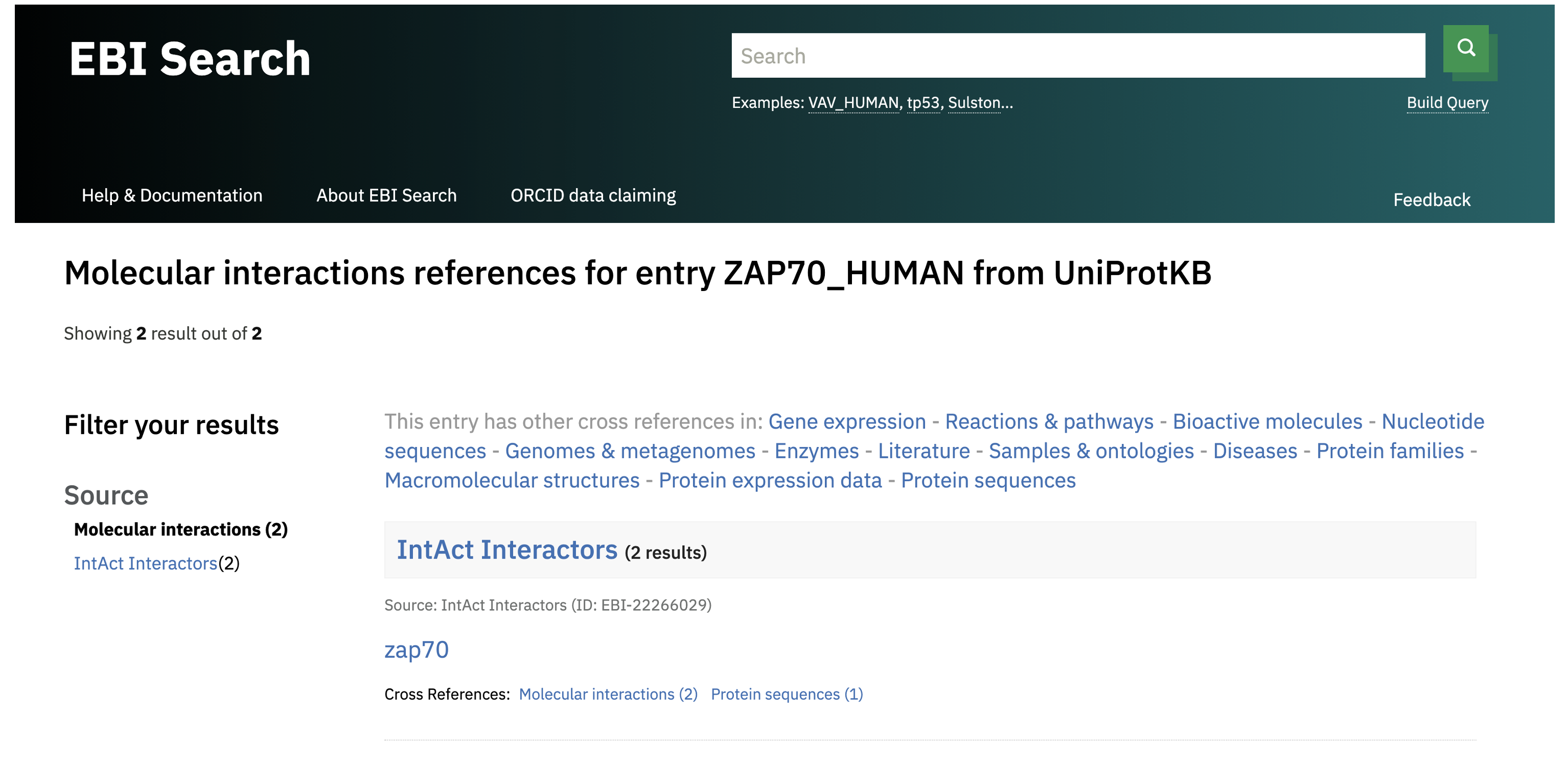The image size is (1568, 762).
Task: Open Gene expression cross references
Action: click(x=847, y=421)
